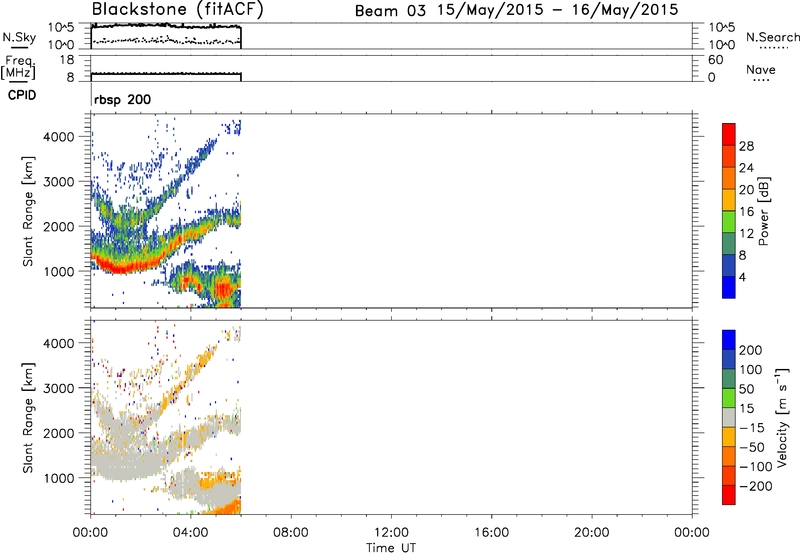Click the "4000" tick of the power panel

[58, 137]
